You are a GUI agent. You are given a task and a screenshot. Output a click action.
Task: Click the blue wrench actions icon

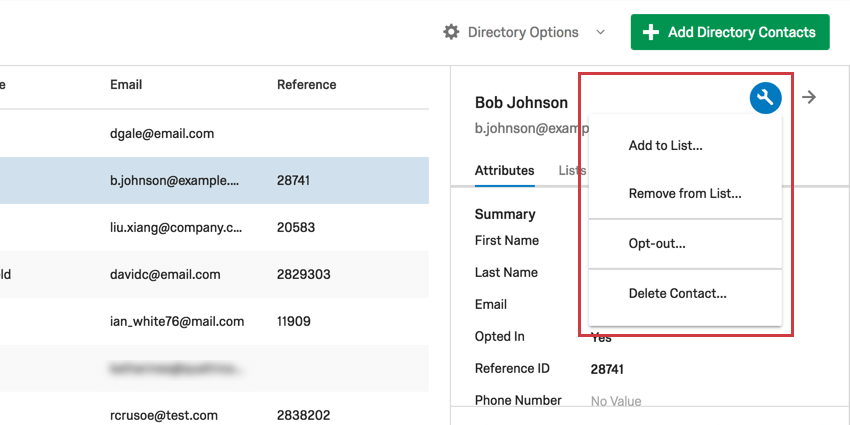click(765, 97)
